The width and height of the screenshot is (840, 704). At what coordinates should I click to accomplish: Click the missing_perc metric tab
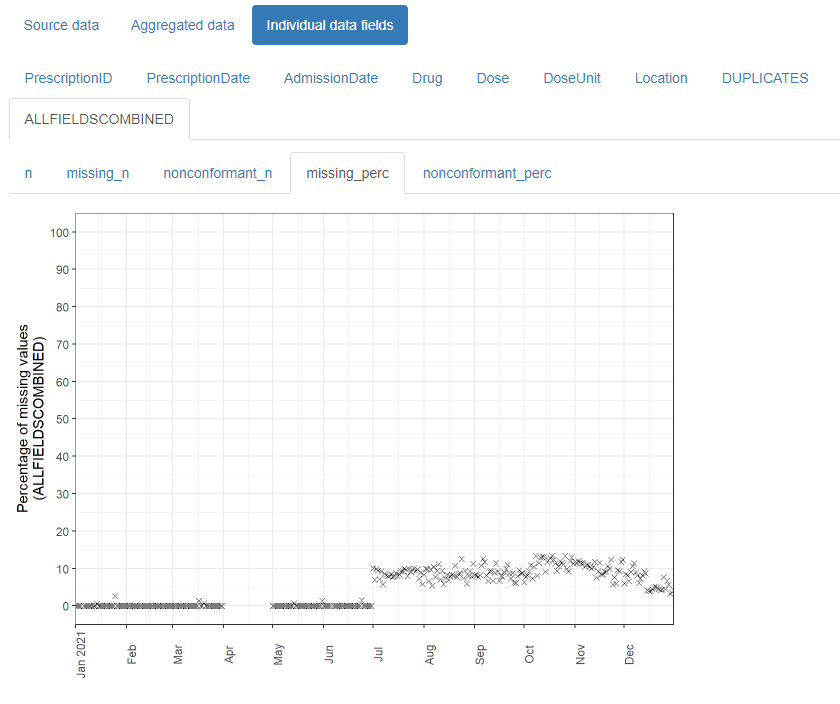347,173
